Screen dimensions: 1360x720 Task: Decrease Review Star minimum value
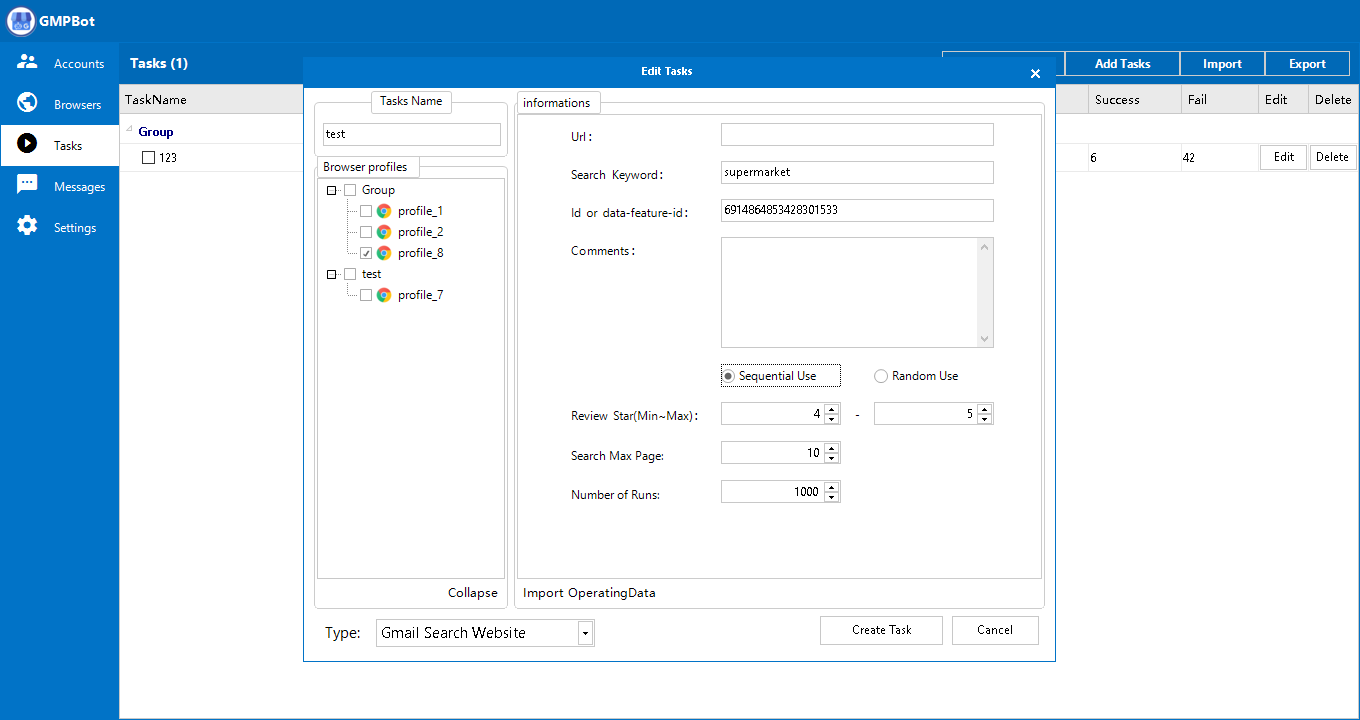[x=832, y=419]
